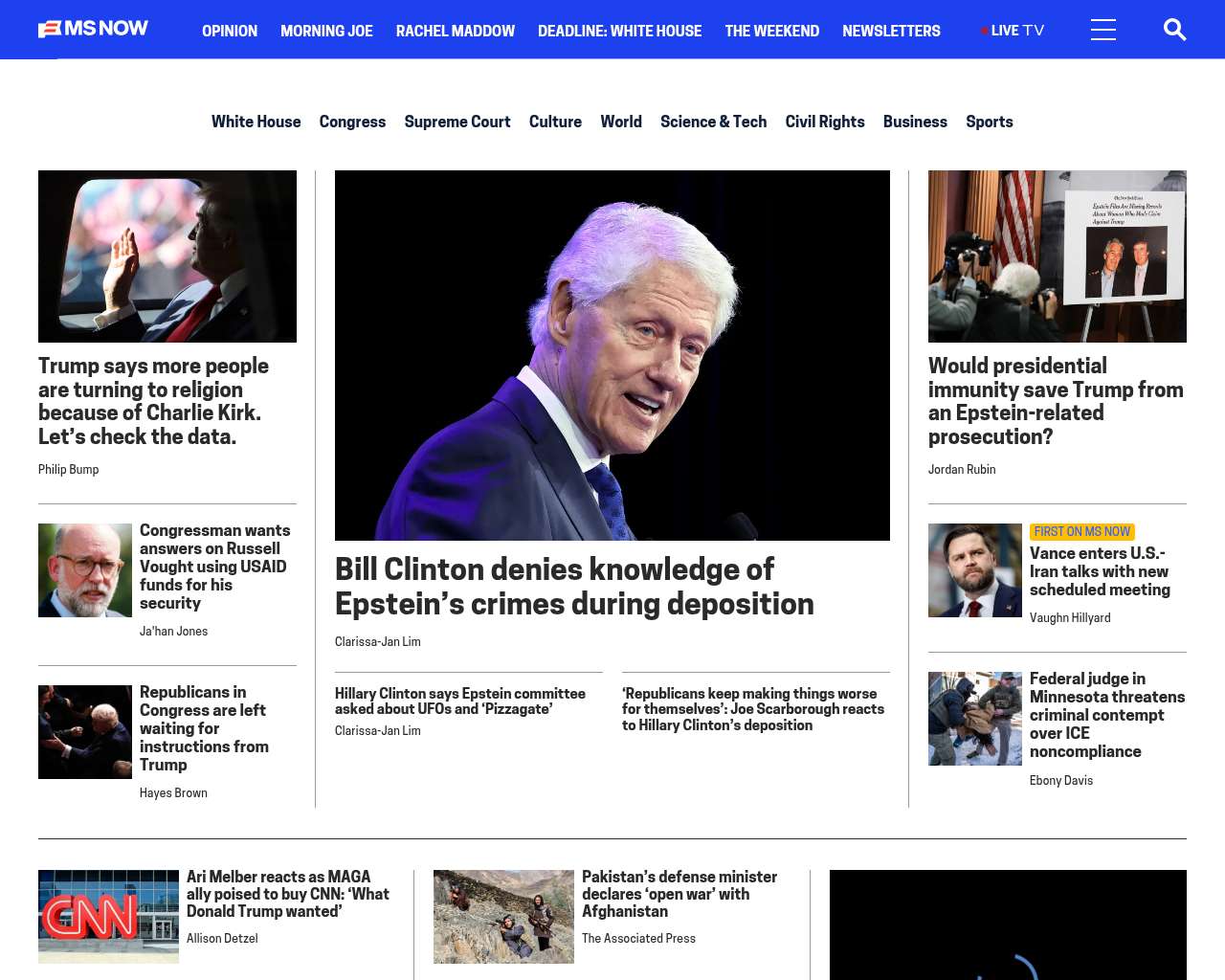Open the CNN sign thumbnail image
The height and width of the screenshot is (980, 1225).
coord(108,916)
